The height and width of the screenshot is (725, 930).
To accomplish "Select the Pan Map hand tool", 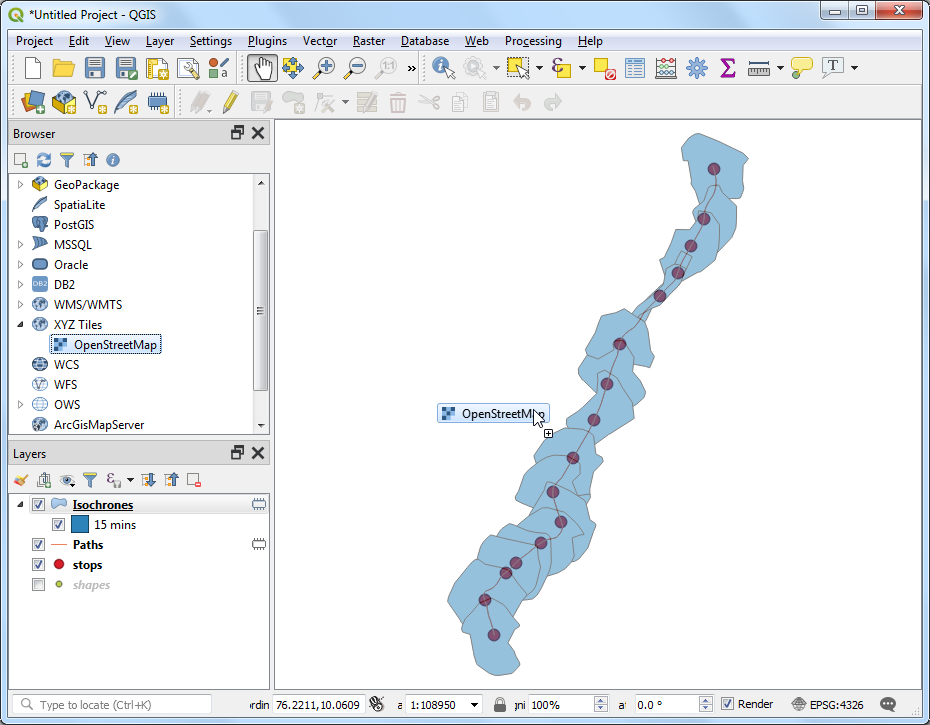I will (262, 68).
